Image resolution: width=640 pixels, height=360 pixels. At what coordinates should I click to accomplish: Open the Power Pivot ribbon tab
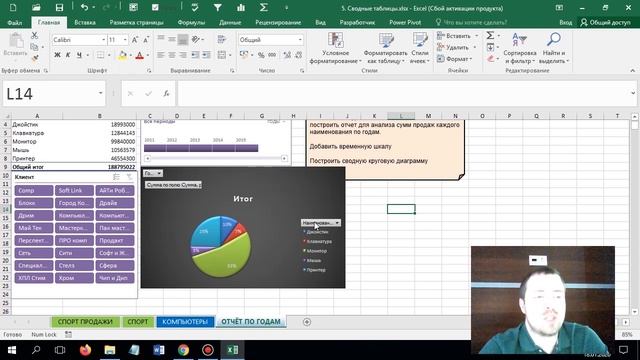tap(405, 22)
